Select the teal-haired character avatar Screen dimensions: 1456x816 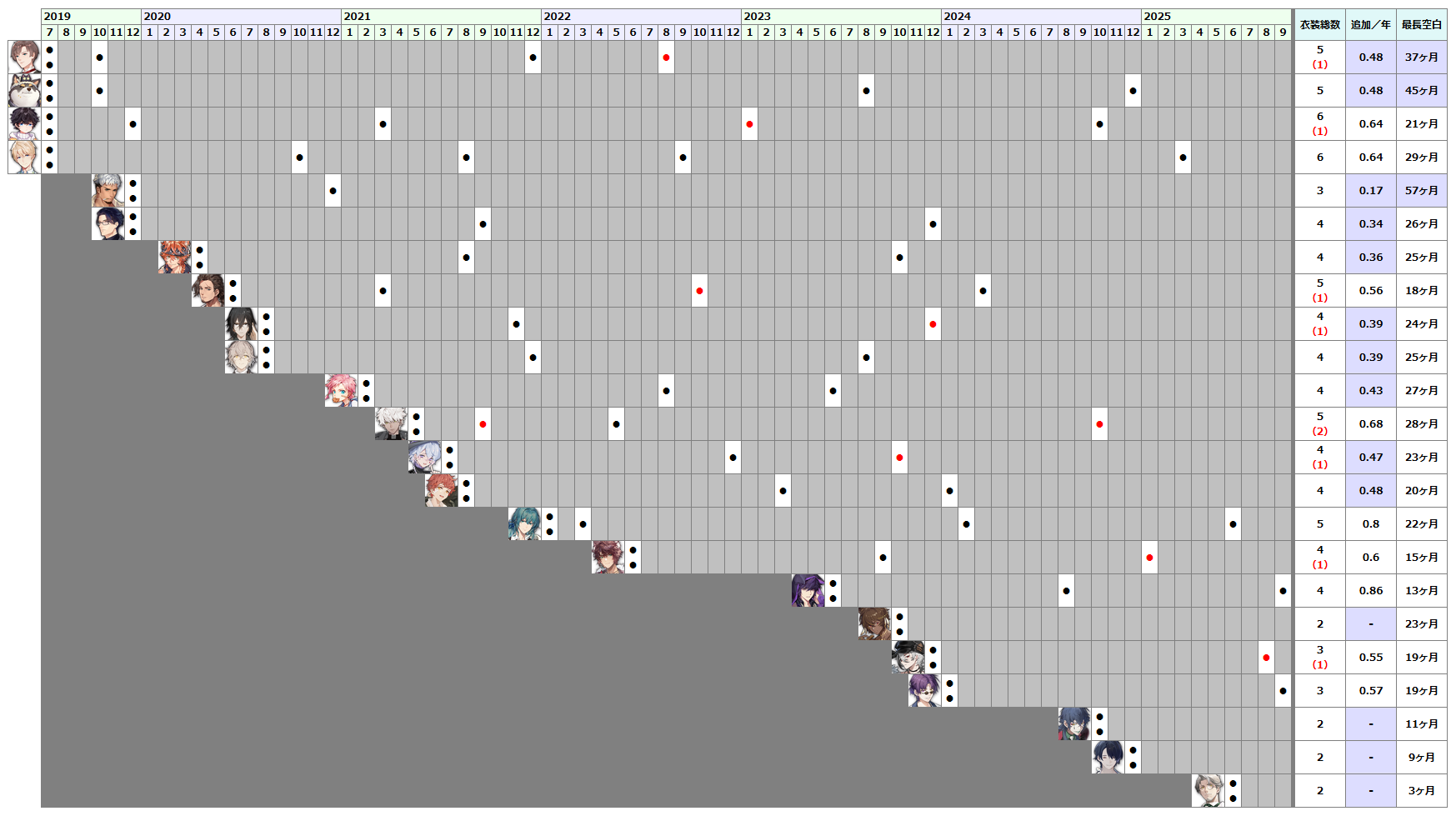point(524,523)
